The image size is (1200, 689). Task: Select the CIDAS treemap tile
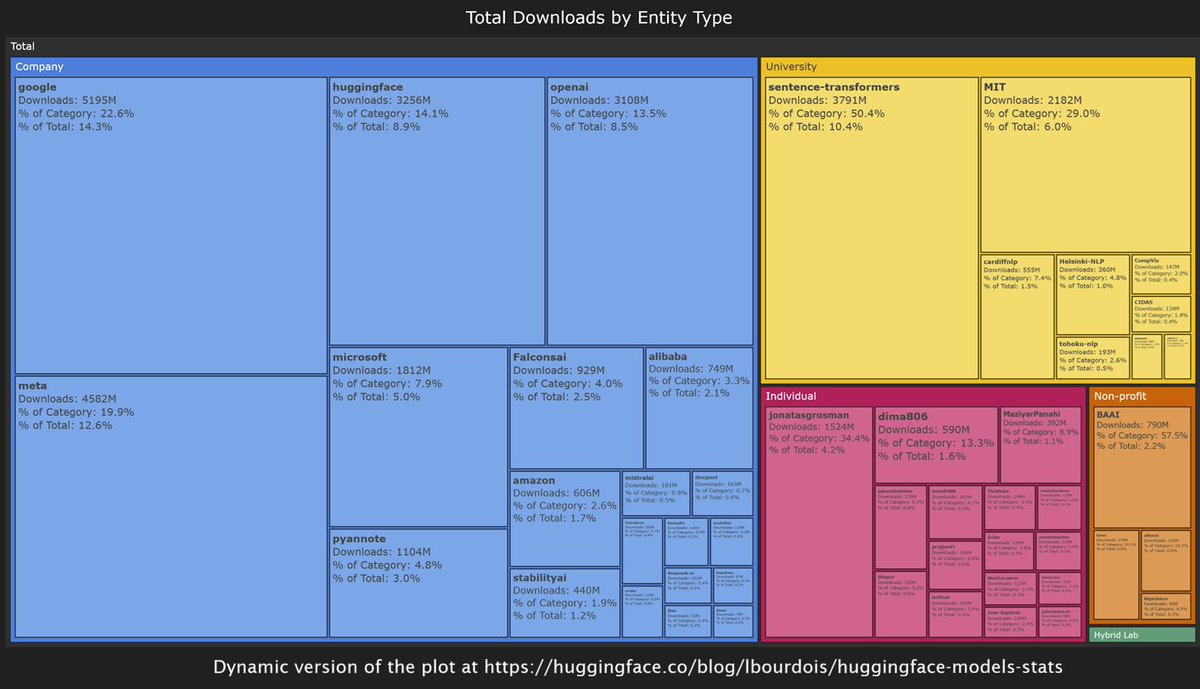[1161, 315]
